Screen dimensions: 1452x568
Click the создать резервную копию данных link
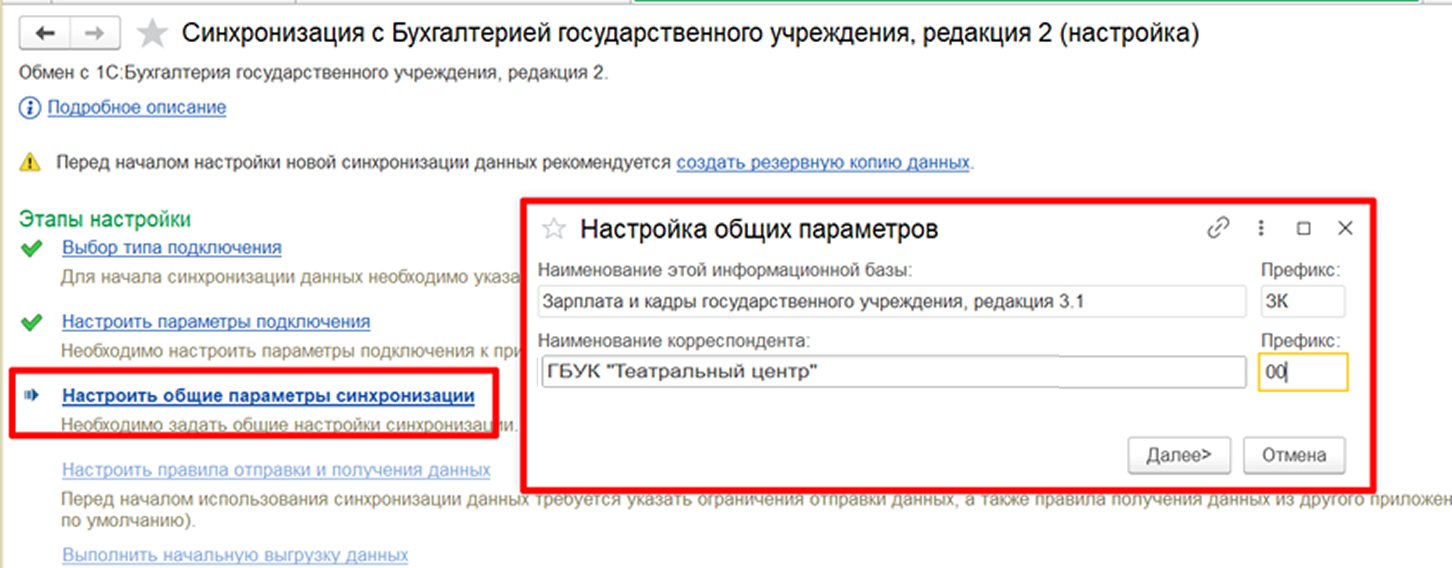(x=823, y=161)
